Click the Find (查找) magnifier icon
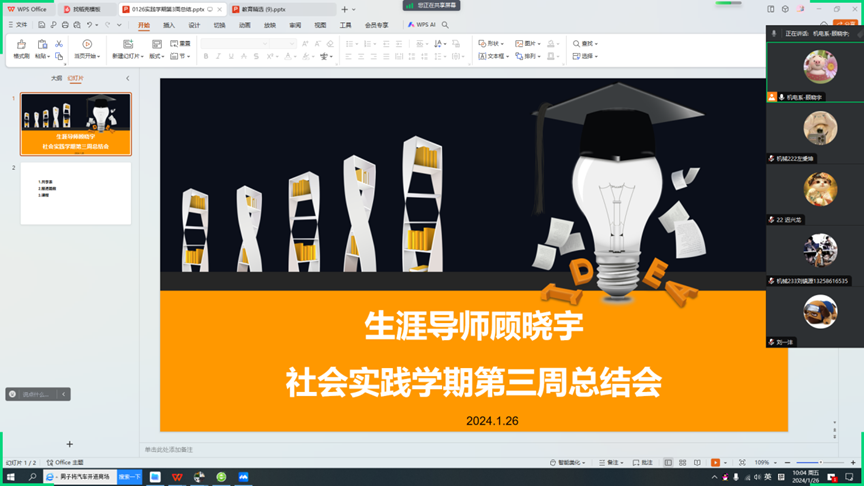Screen dimensions: 864x486 click(x=577, y=44)
